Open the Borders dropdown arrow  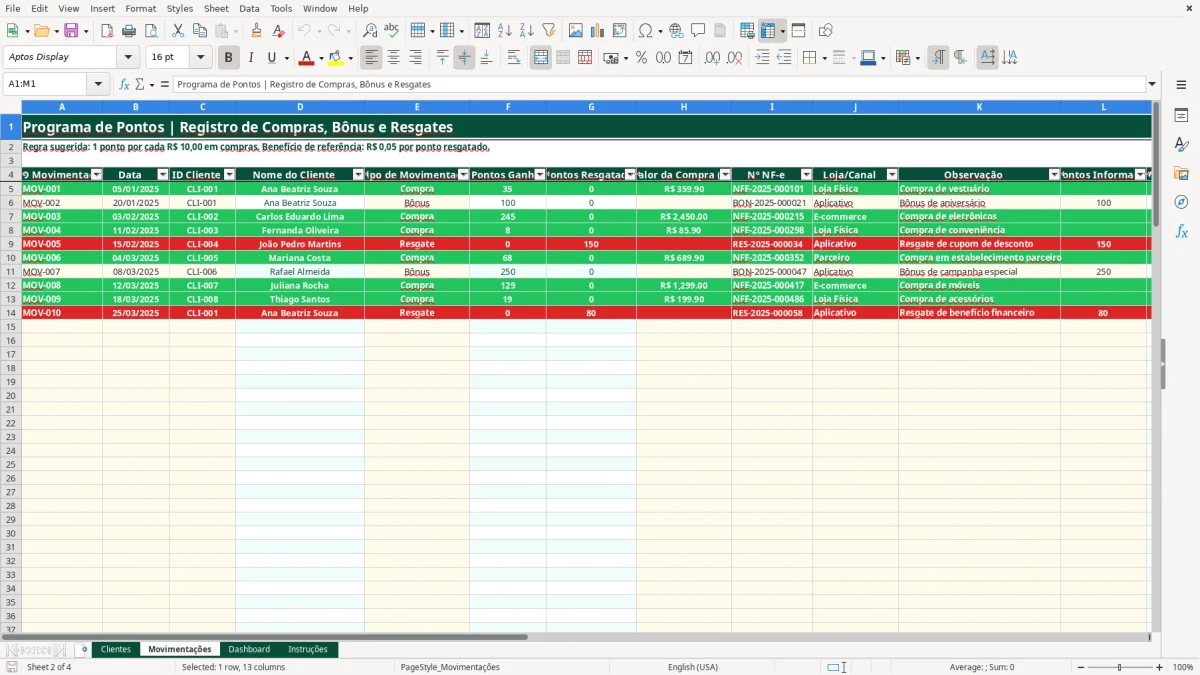click(x=823, y=58)
